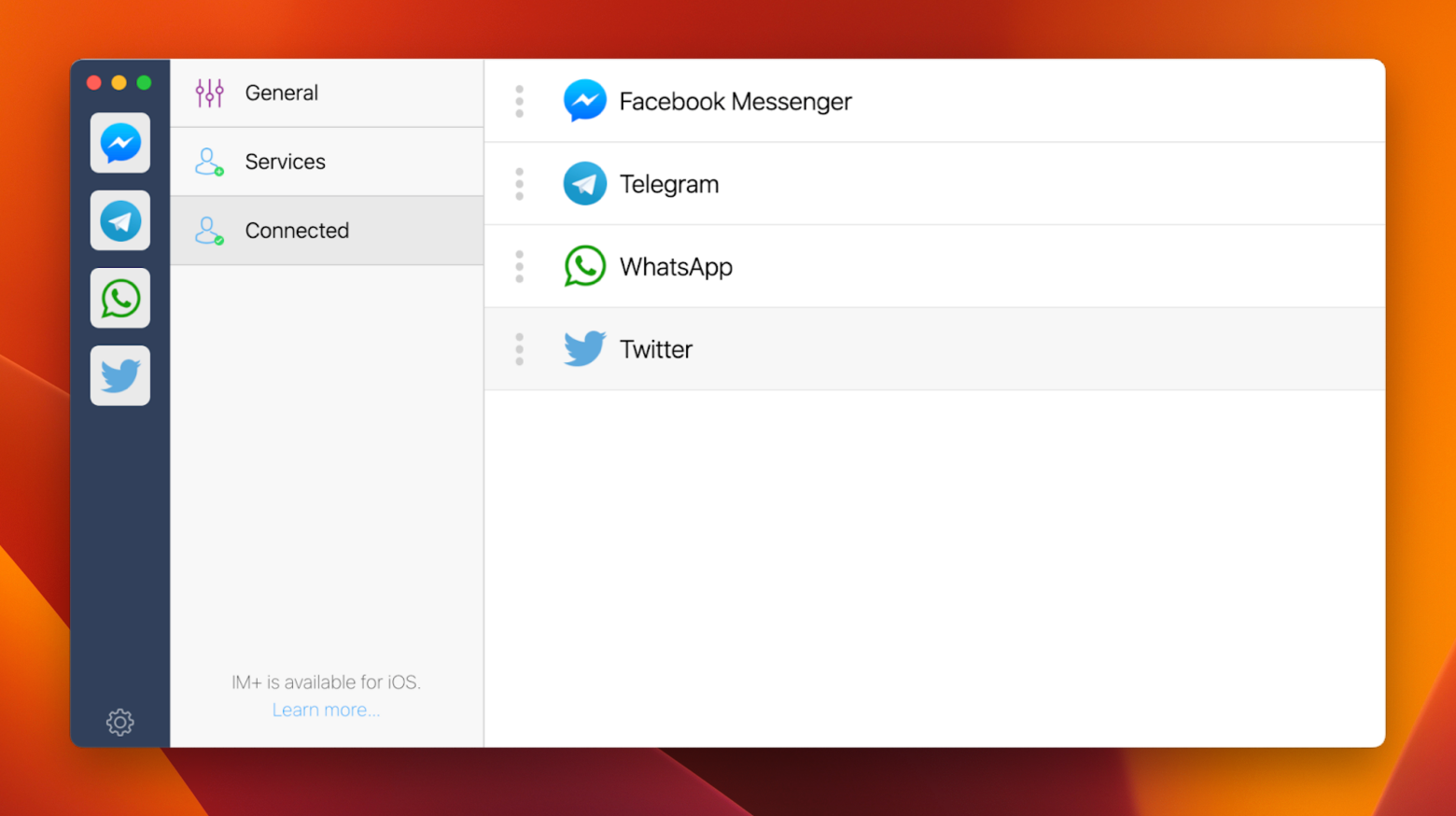
Task: Grab the drag handle next to Twitter
Action: (520, 349)
